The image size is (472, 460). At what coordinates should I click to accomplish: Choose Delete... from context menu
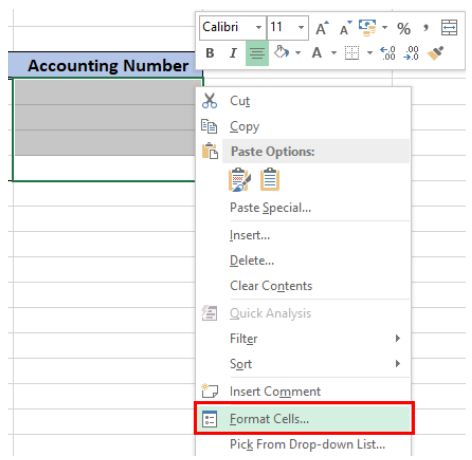click(303, 260)
